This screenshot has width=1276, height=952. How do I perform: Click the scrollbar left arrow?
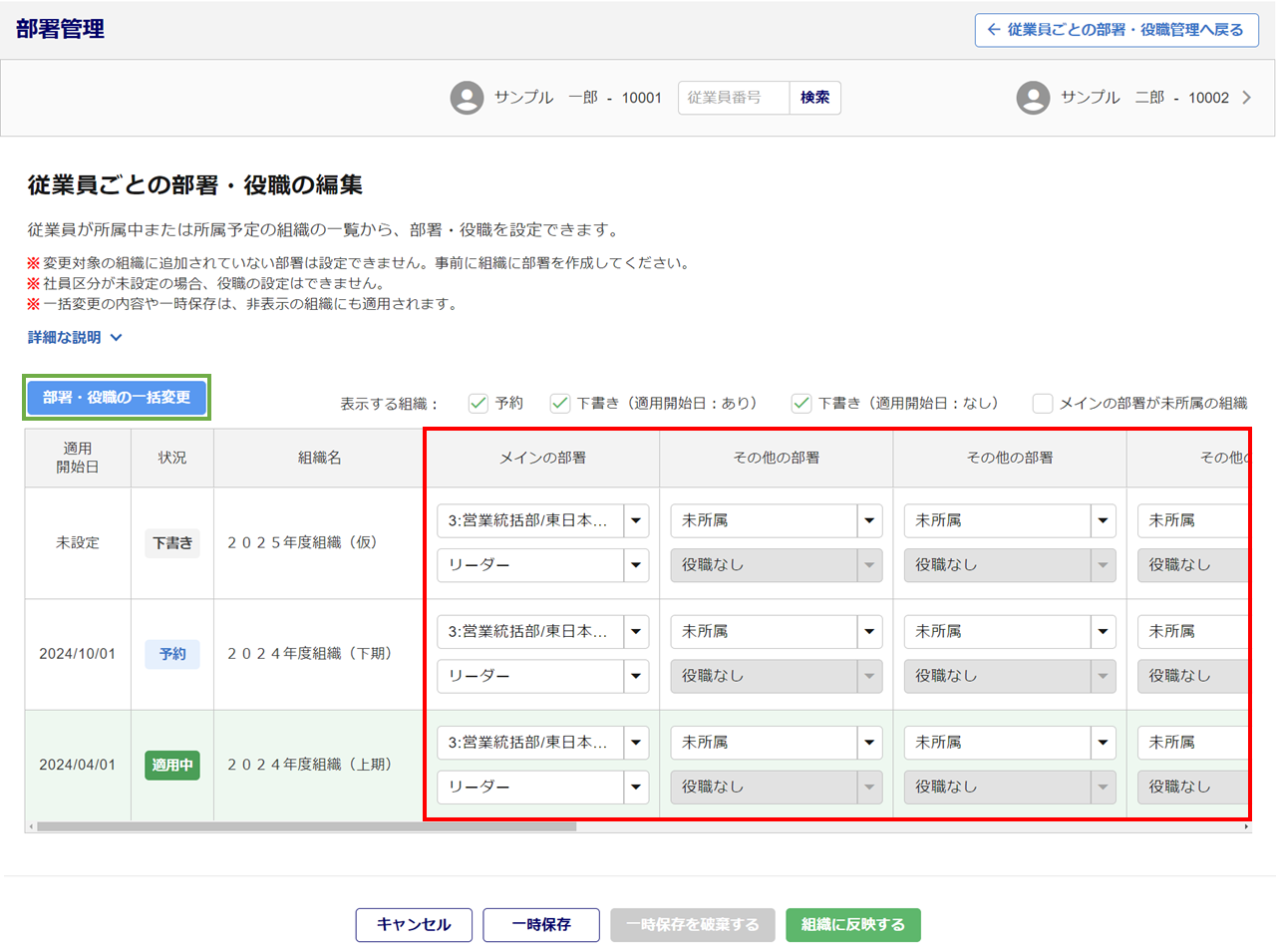point(31,826)
